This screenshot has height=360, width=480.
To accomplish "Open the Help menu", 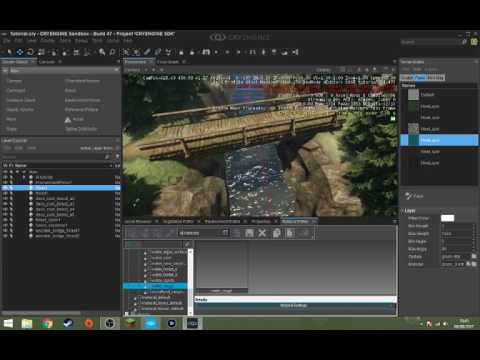I will coord(128,41).
